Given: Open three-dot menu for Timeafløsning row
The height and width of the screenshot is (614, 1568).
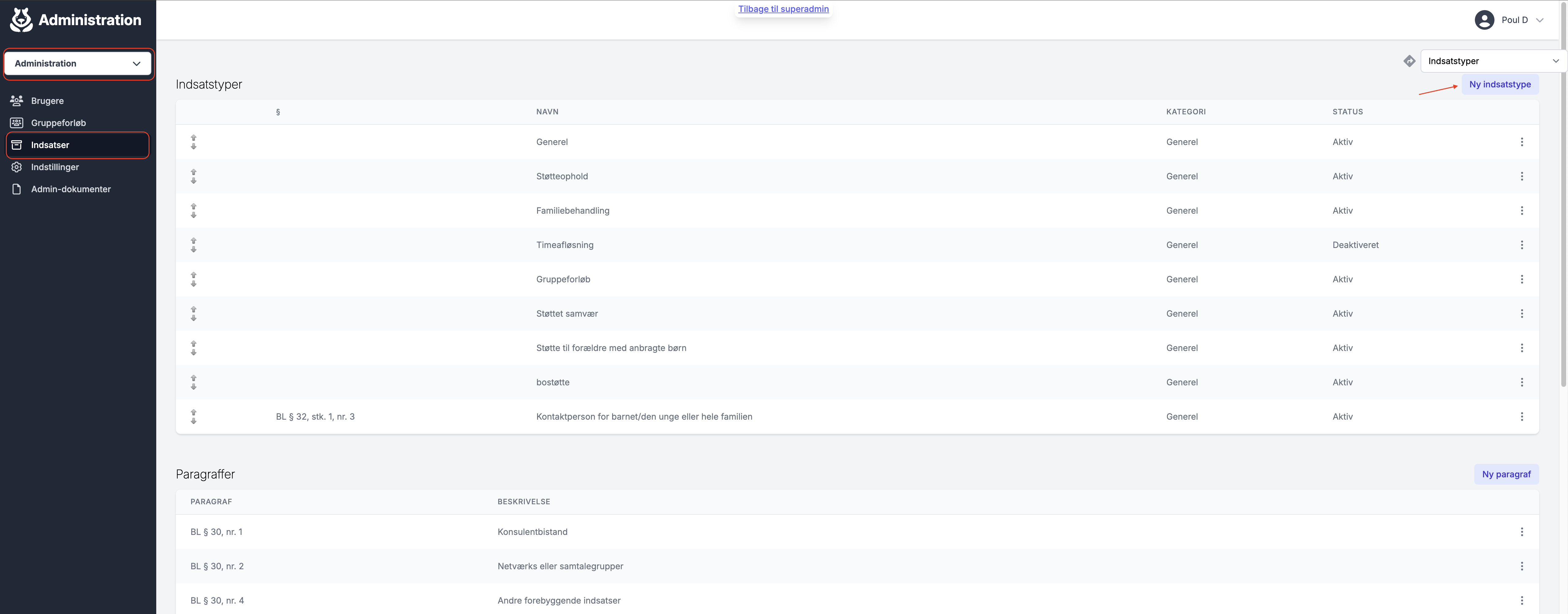Looking at the screenshot, I should (1522, 245).
